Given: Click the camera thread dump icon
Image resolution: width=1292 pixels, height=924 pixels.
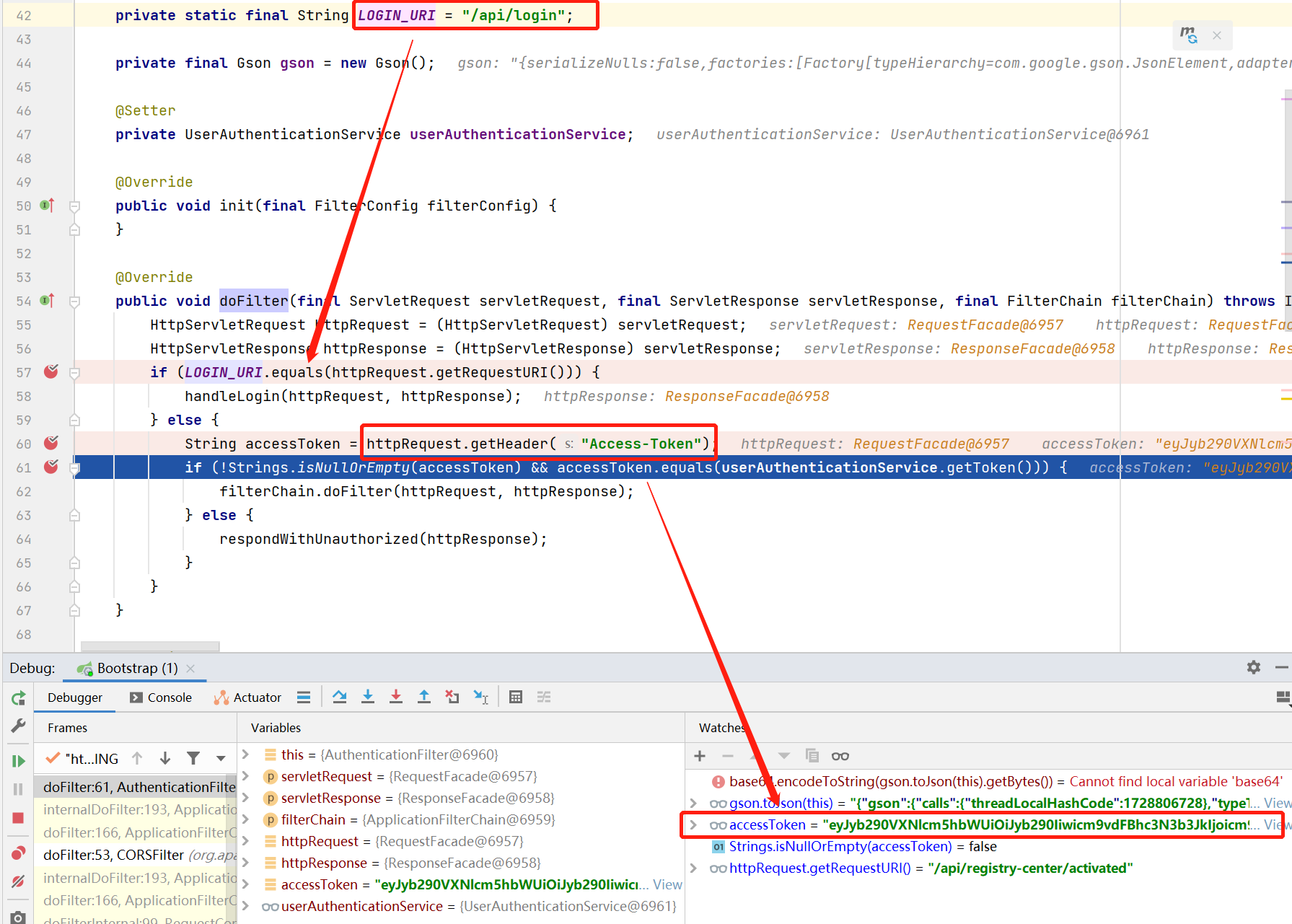Looking at the screenshot, I should (18, 916).
